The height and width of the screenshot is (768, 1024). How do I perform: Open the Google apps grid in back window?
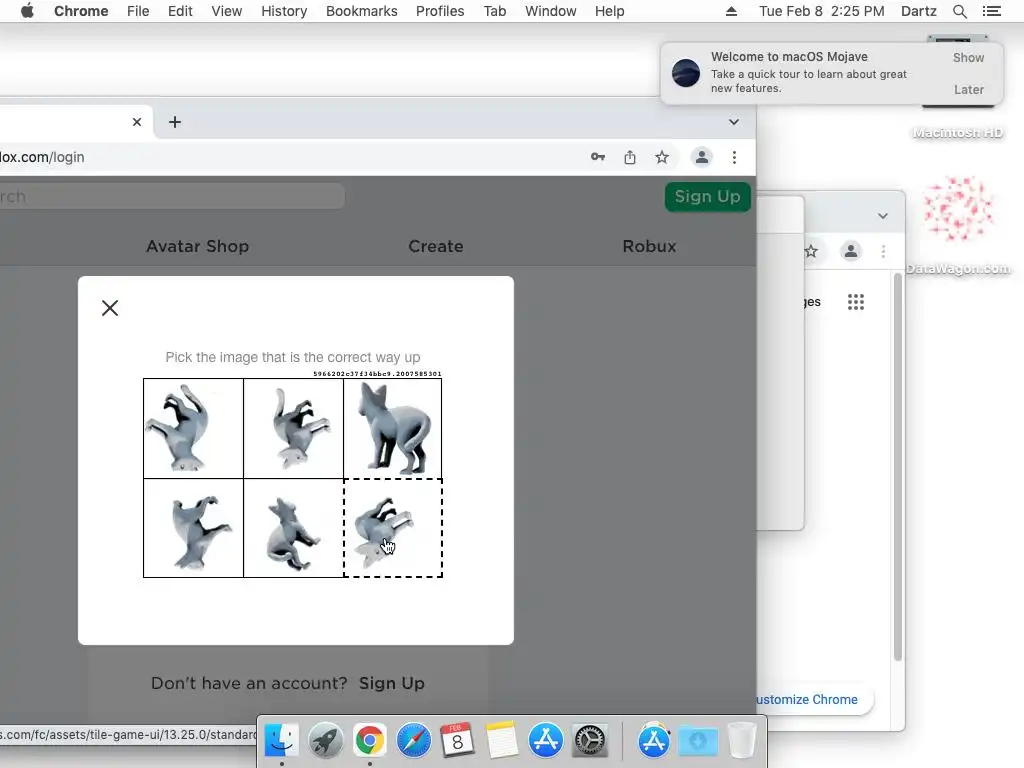[856, 302]
